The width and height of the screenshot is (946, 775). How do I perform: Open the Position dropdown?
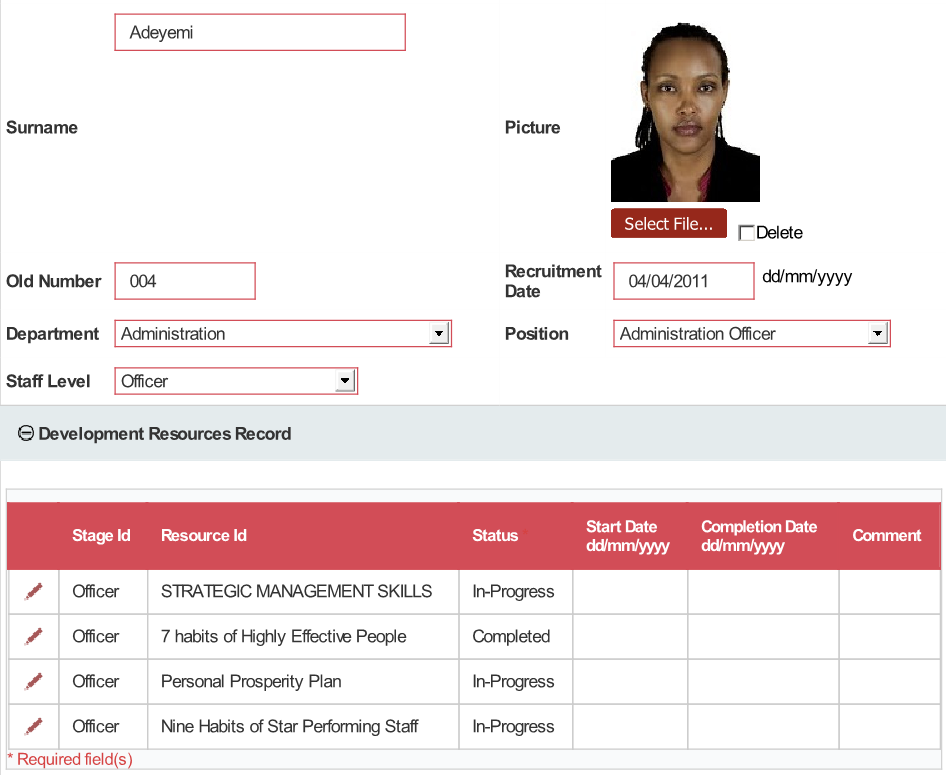coord(877,334)
